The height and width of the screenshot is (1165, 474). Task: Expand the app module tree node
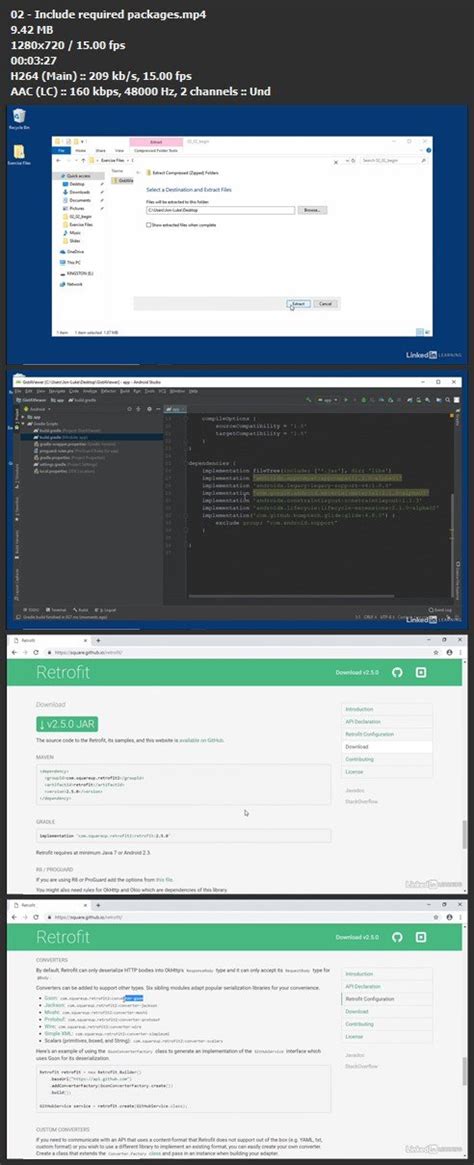coord(25,418)
